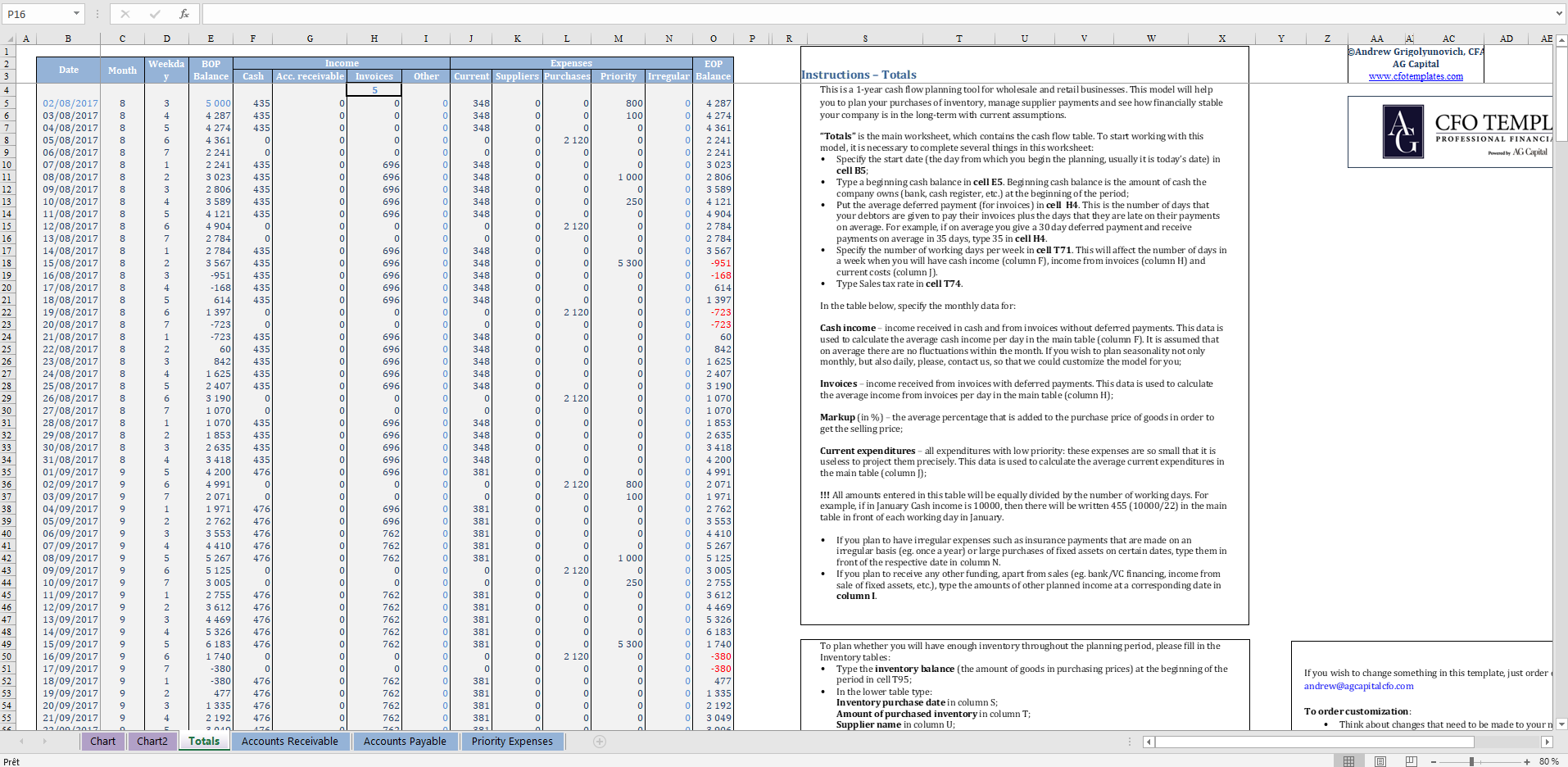Click the Month header cell
This screenshot has width=1568, height=767.
(x=122, y=70)
